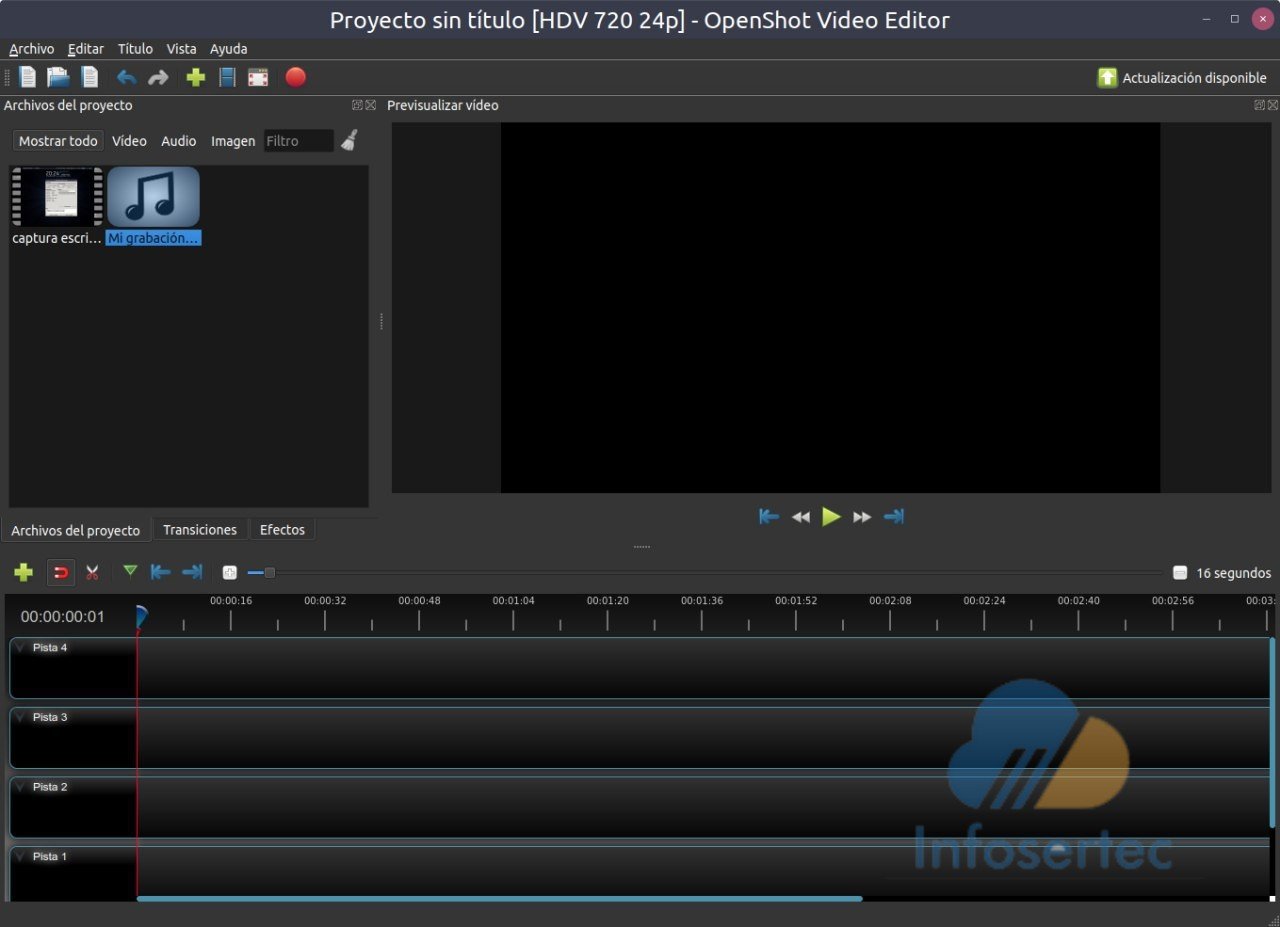Toggle the magnet snapping tool
This screenshot has width=1280, height=927.
[x=61, y=572]
